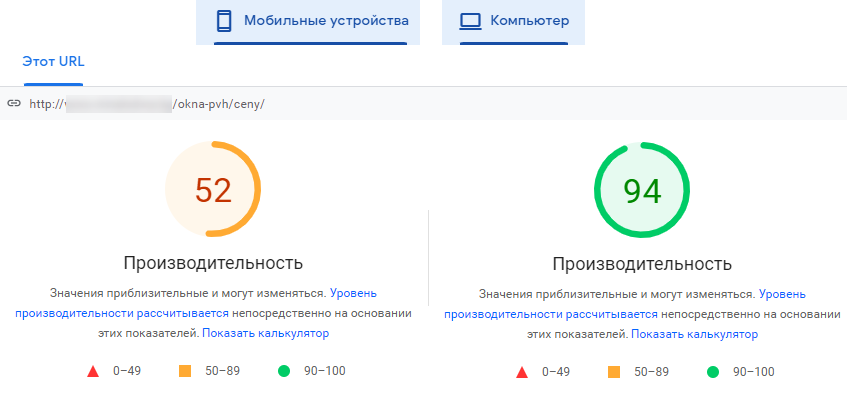Click the 0–49 legend label under score 94
Image resolution: width=847 pixels, height=398 pixels.
pos(556,372)
